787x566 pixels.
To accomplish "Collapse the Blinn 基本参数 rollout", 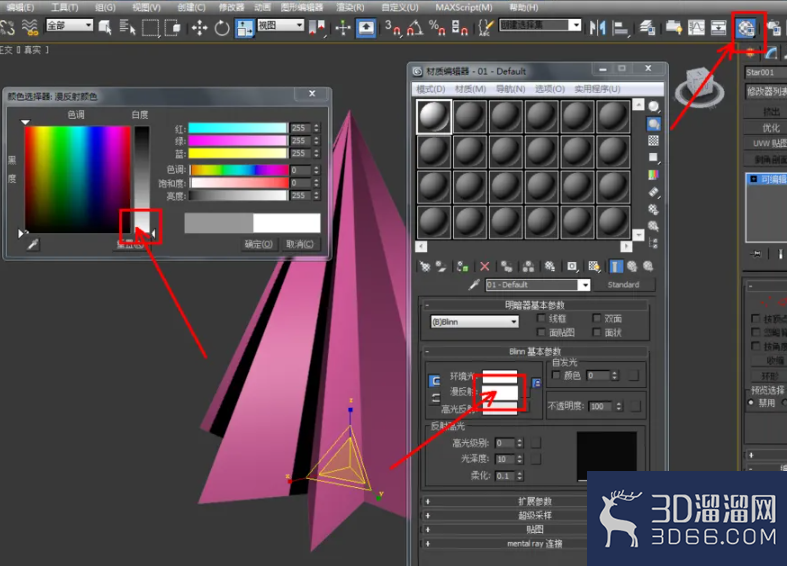I will point(535,351).
